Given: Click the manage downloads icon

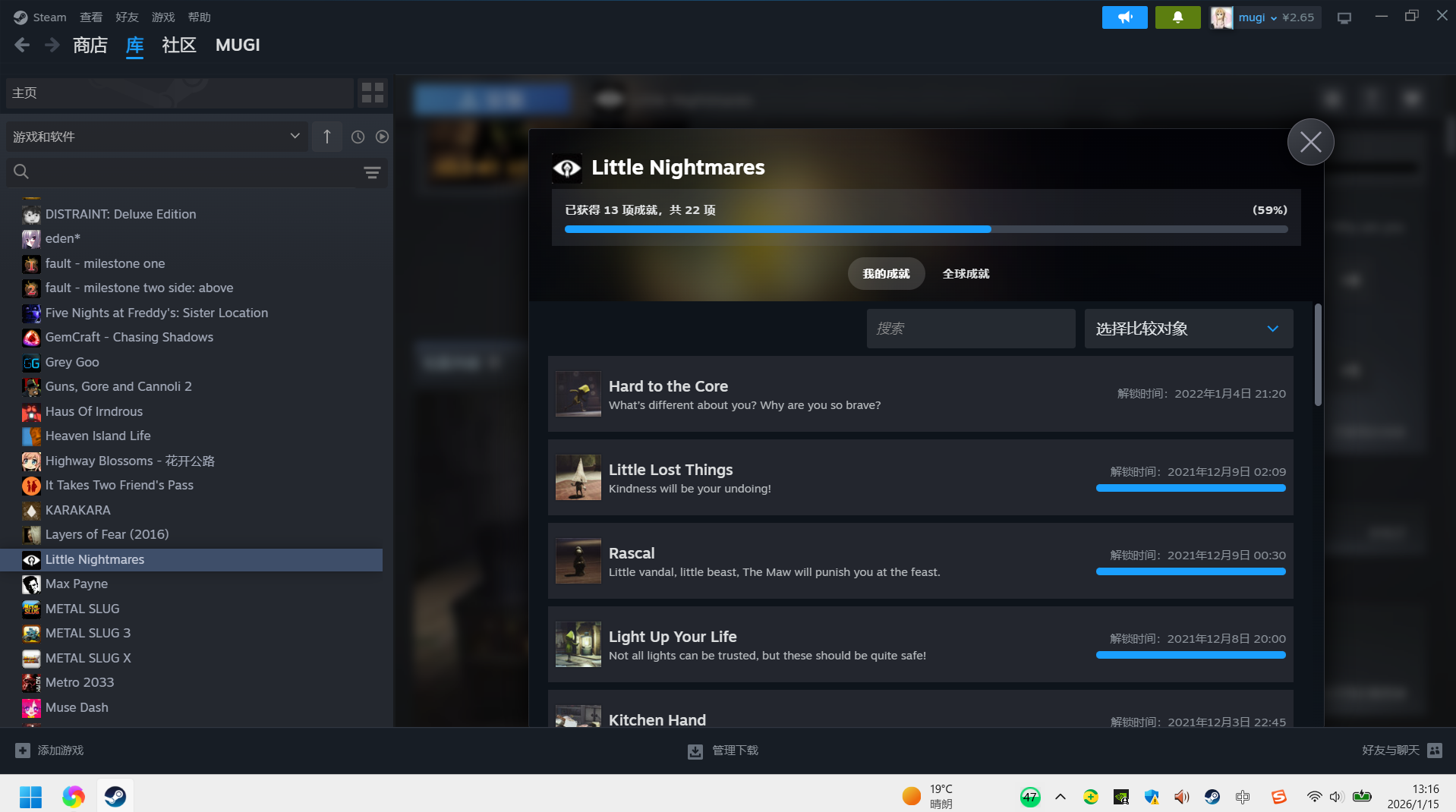Looking at the screenshot, I should (695, 751).
